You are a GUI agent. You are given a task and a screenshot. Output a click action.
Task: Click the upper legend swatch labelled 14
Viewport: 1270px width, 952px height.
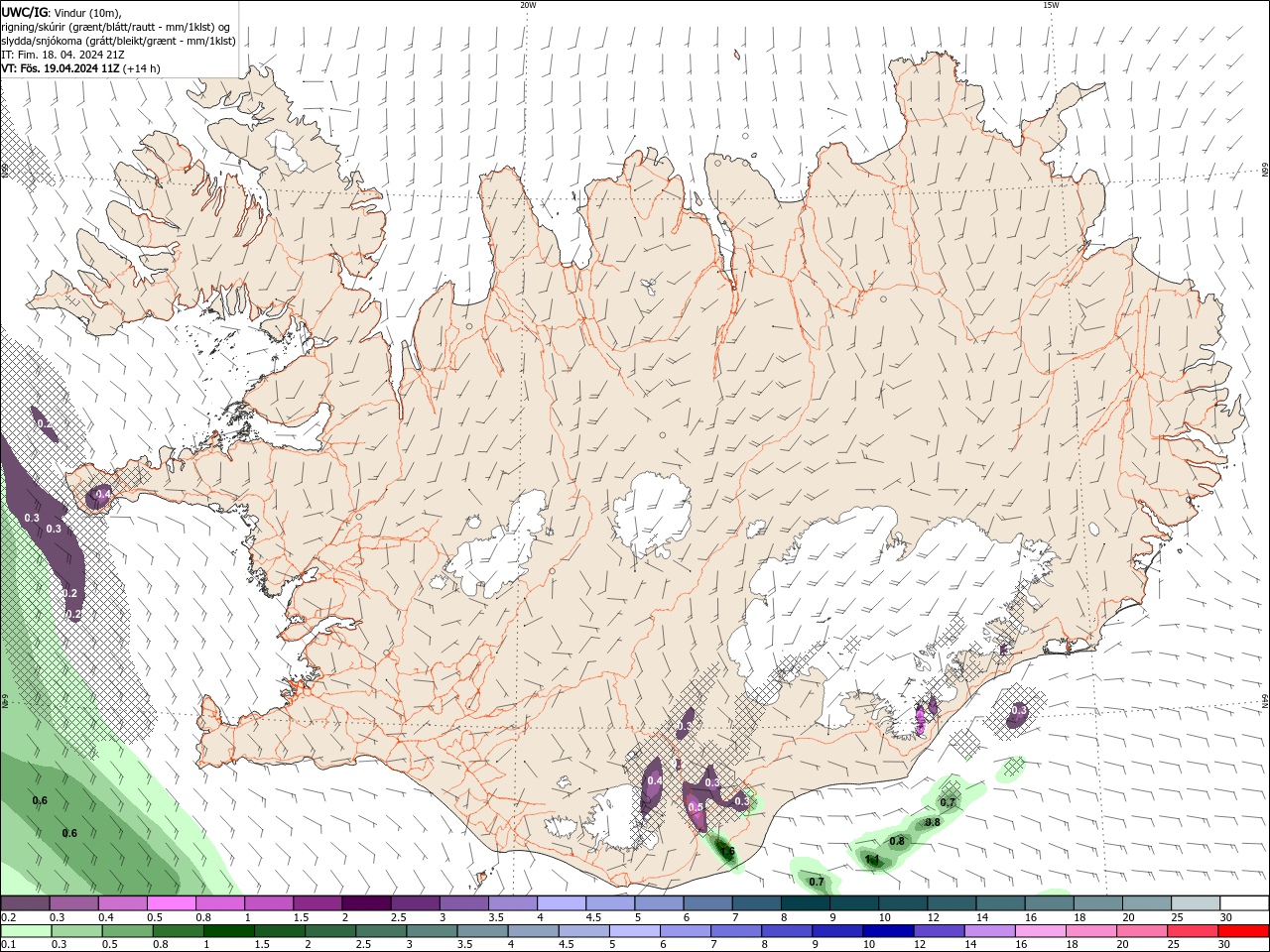pyautogui.click(x=998, y=903)
